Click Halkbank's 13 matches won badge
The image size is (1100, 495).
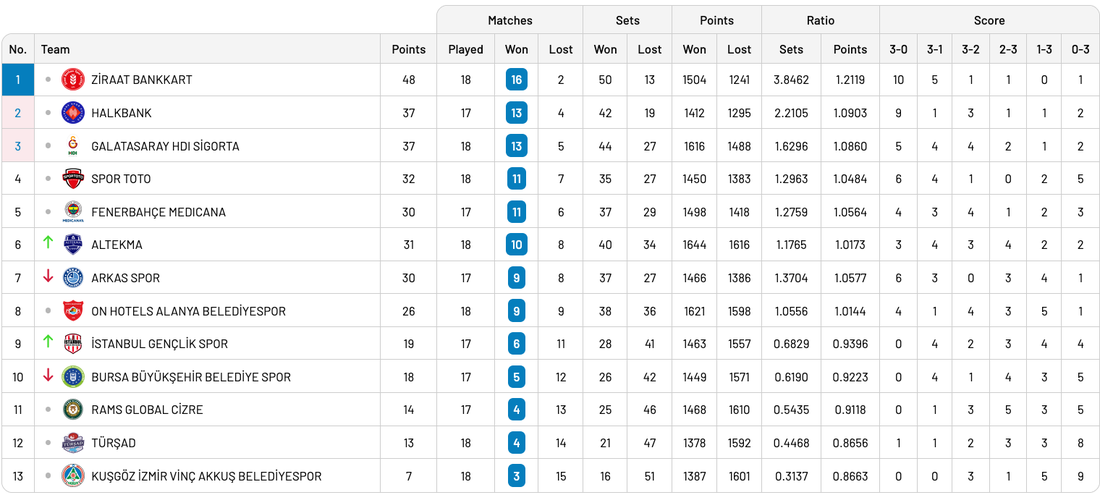517,113
